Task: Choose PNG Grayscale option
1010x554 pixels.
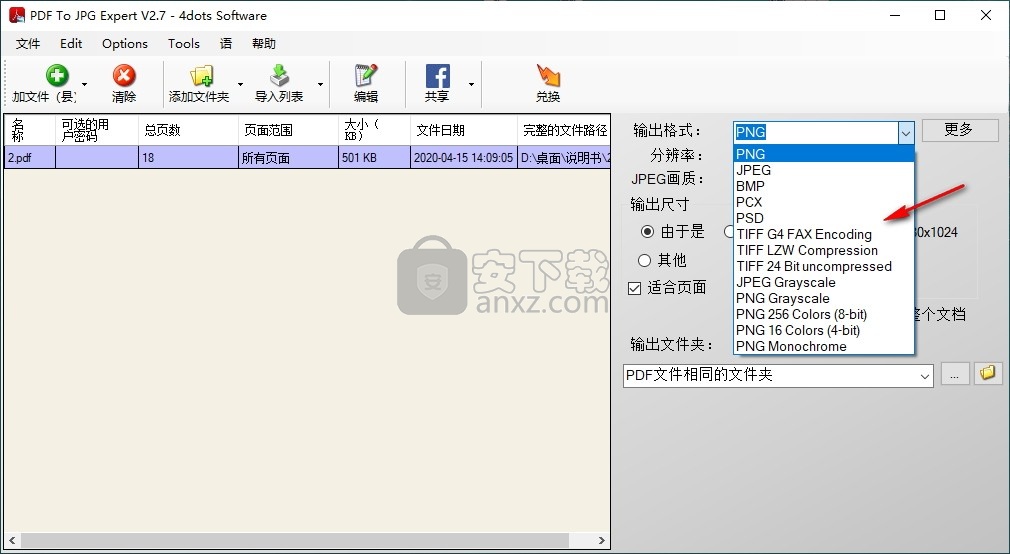Action: tap(824, 298)
